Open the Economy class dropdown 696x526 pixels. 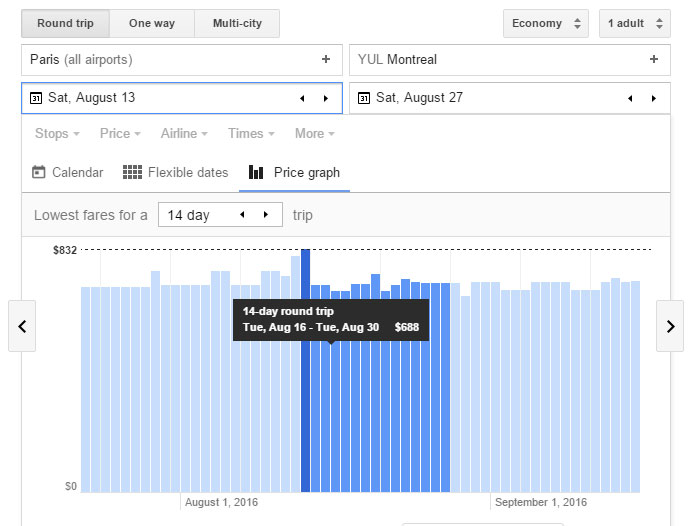pyautogui.click(x=546, y=24)
